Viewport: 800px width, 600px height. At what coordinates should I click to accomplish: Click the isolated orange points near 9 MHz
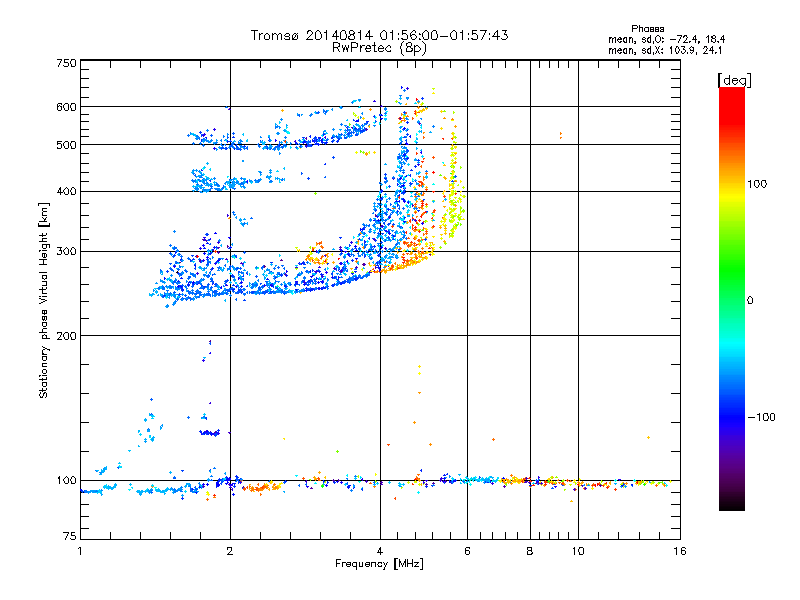point(561,135)
